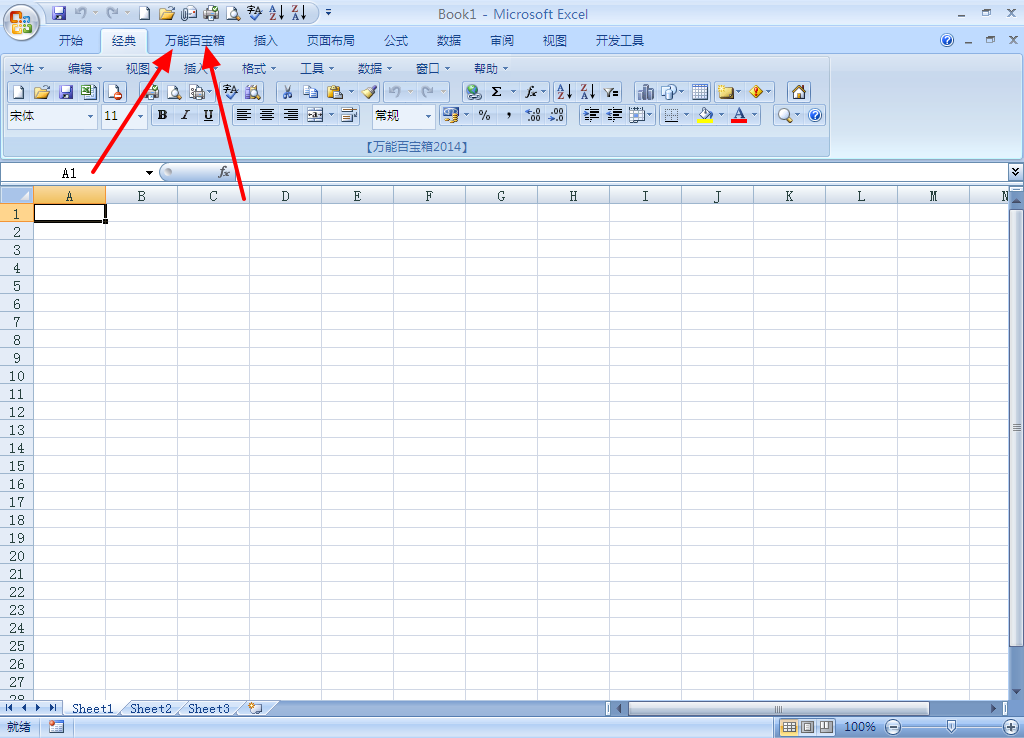This screenshot has height=738, width=1024.
Task: Open the font size 11 dropdown
Action: point(140,116)
